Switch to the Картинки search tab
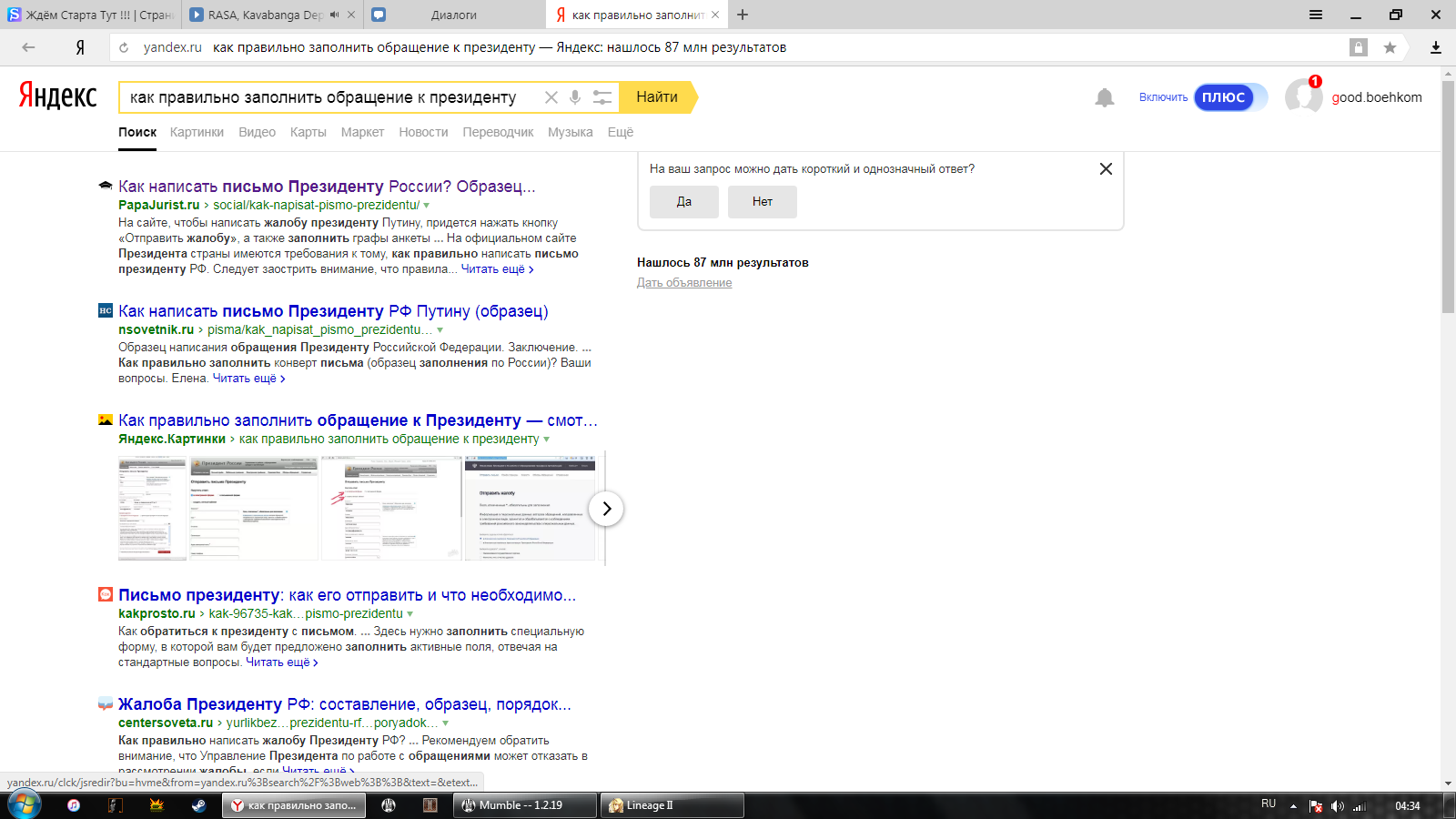This screenshot has width=1456, height=819. 197,132
